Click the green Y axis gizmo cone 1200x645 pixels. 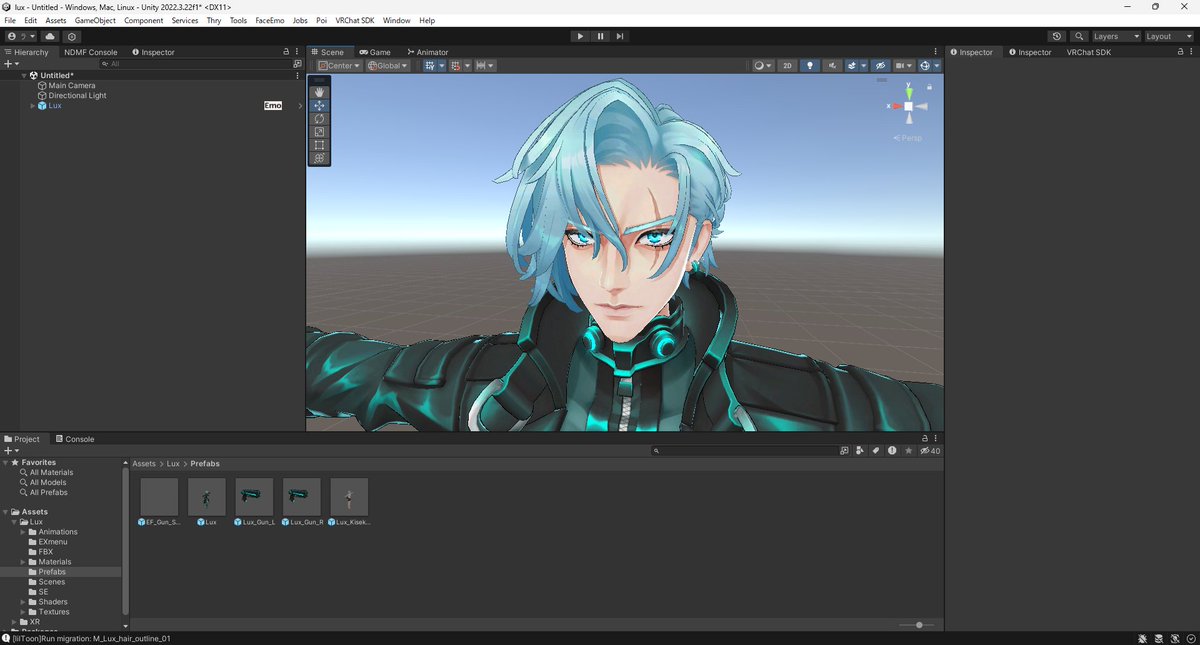[x=908, y=91]
